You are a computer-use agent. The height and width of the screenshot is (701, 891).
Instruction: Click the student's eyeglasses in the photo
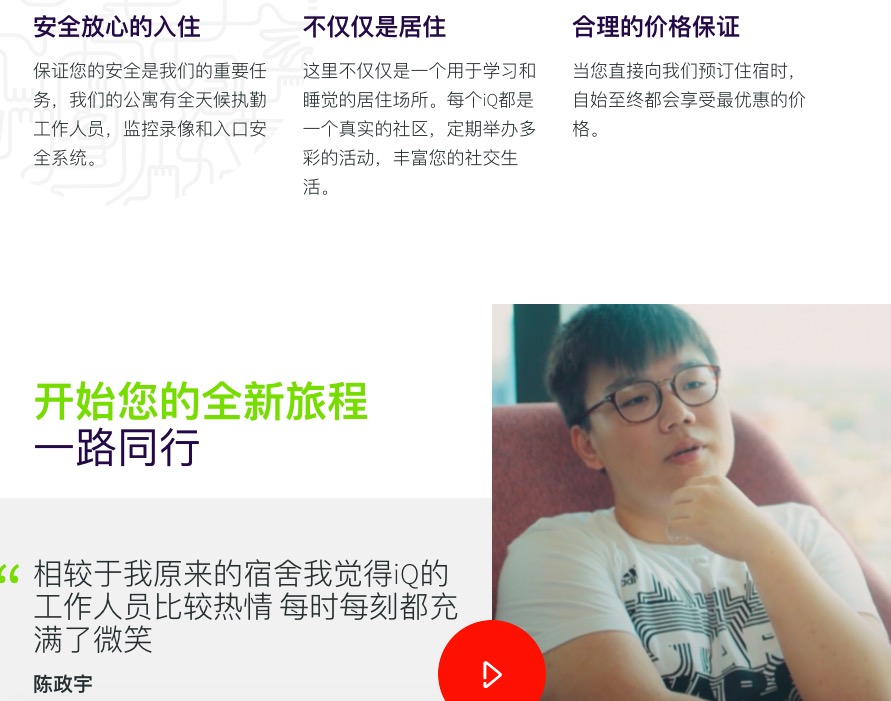[648, 394]
